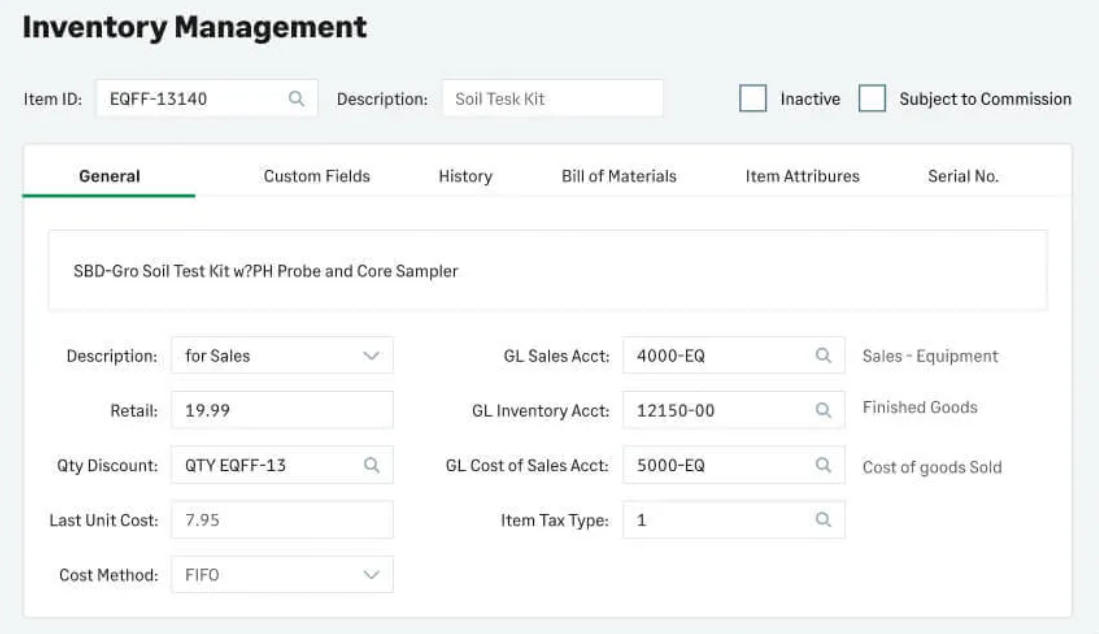Click the 'GL Inventory Acct:' label
The image size is (1099, 634).
[x=540, y=411]
